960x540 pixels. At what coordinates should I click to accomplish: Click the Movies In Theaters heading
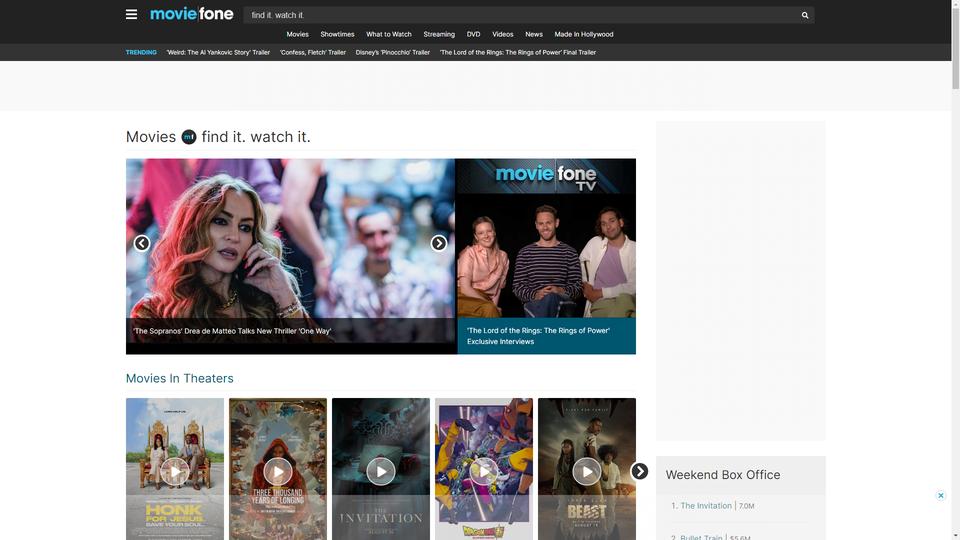[x=179, y=378]
